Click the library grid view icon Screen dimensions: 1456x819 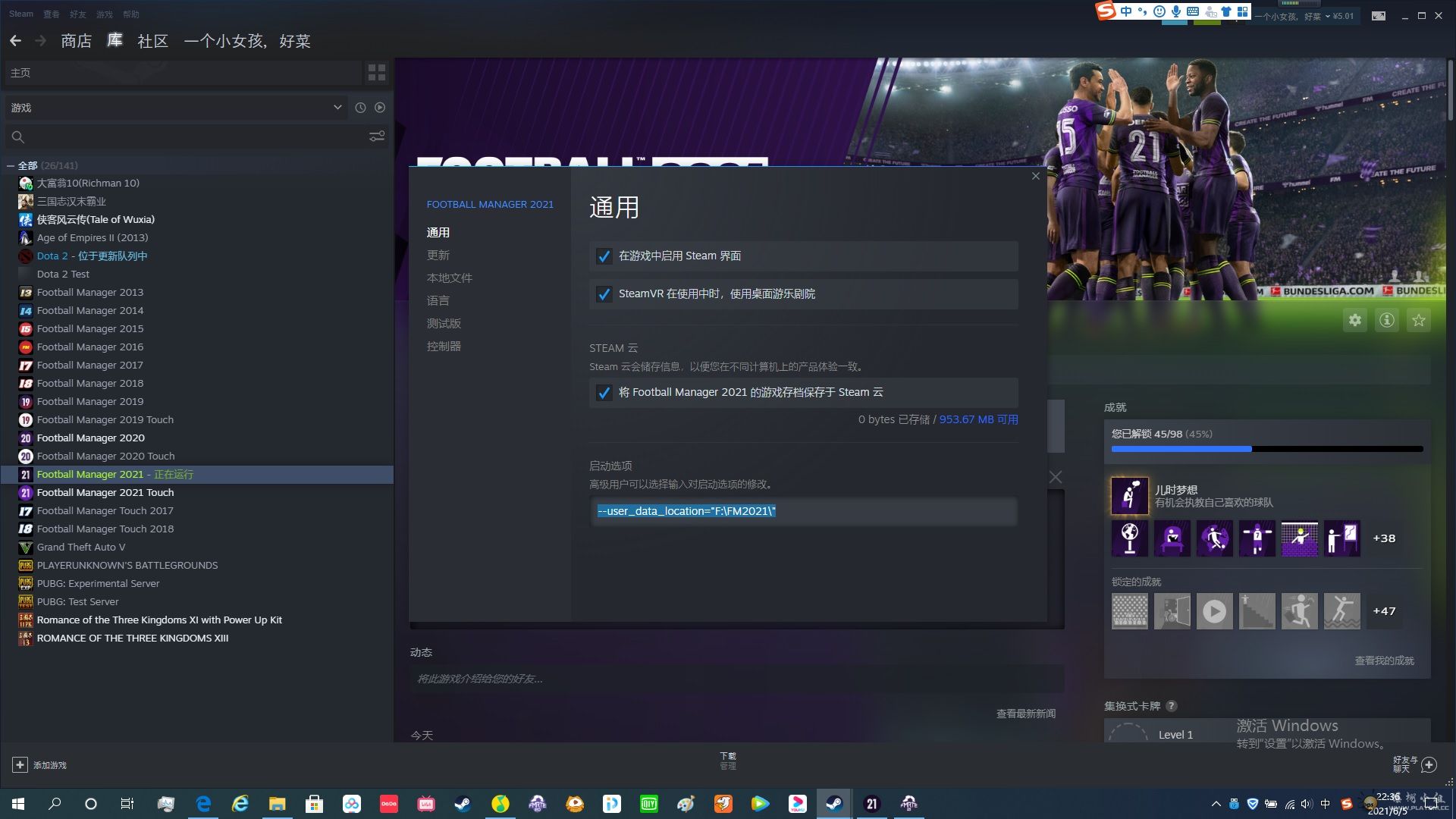click(x=377, y=73)
